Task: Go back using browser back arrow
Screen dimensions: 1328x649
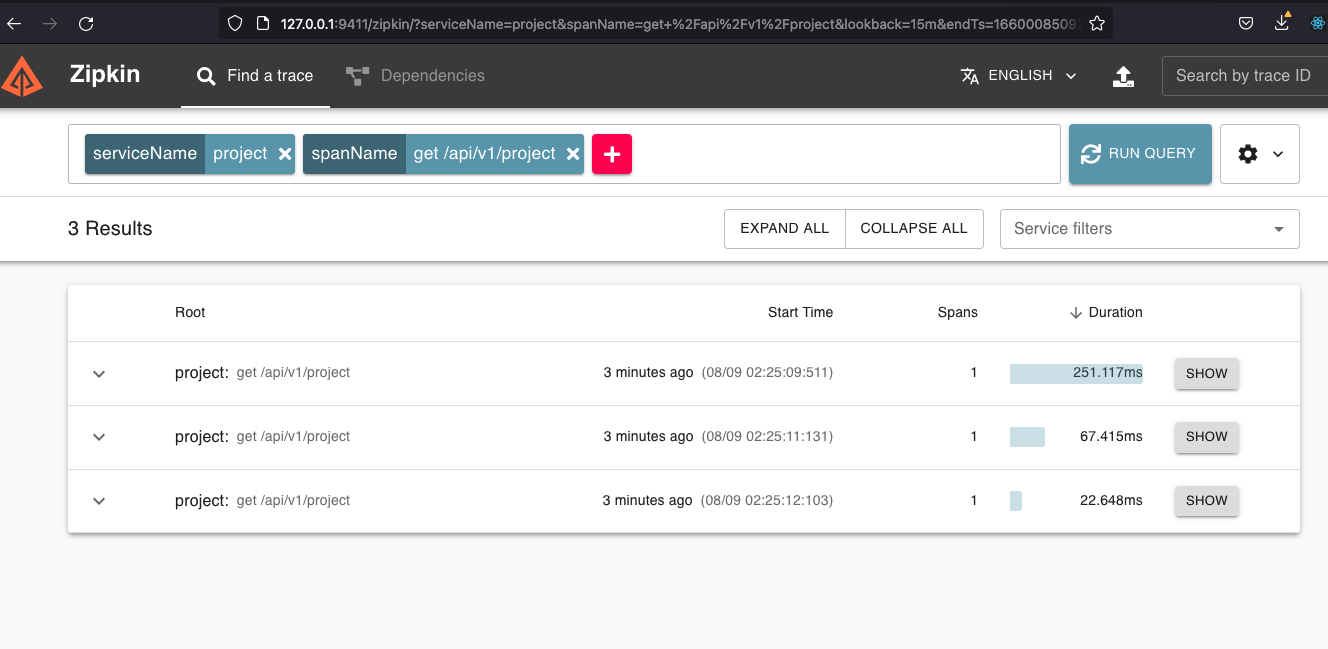Action: click(13, 23)
